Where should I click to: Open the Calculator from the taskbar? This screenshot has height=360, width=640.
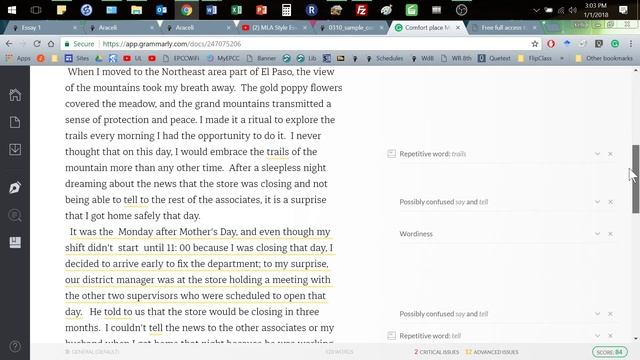click(286, 10)
